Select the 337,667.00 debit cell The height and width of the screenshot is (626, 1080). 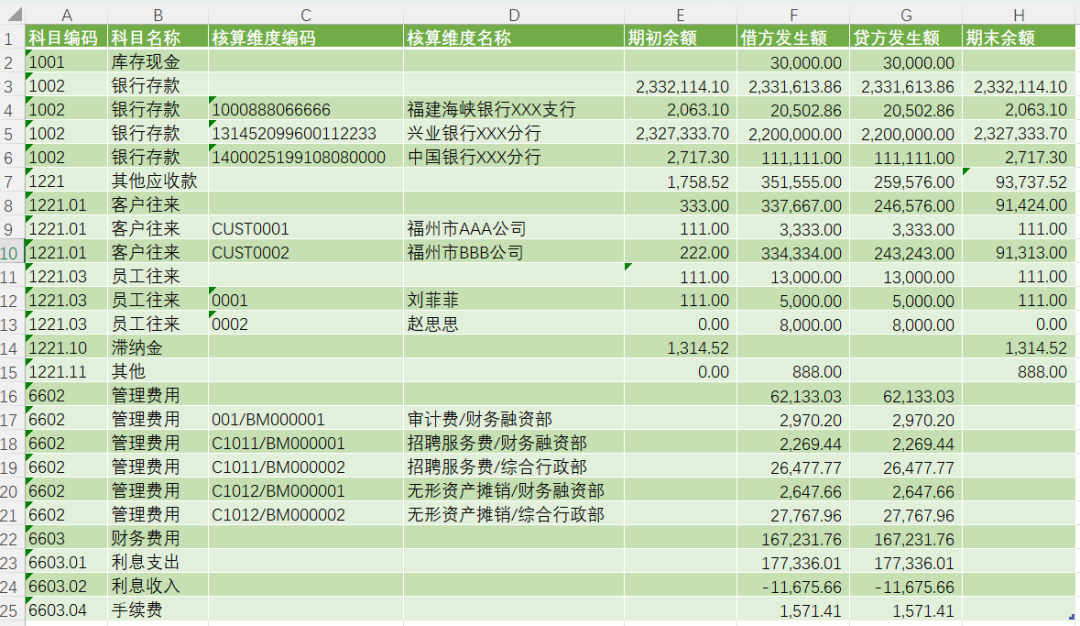(793, 205)
